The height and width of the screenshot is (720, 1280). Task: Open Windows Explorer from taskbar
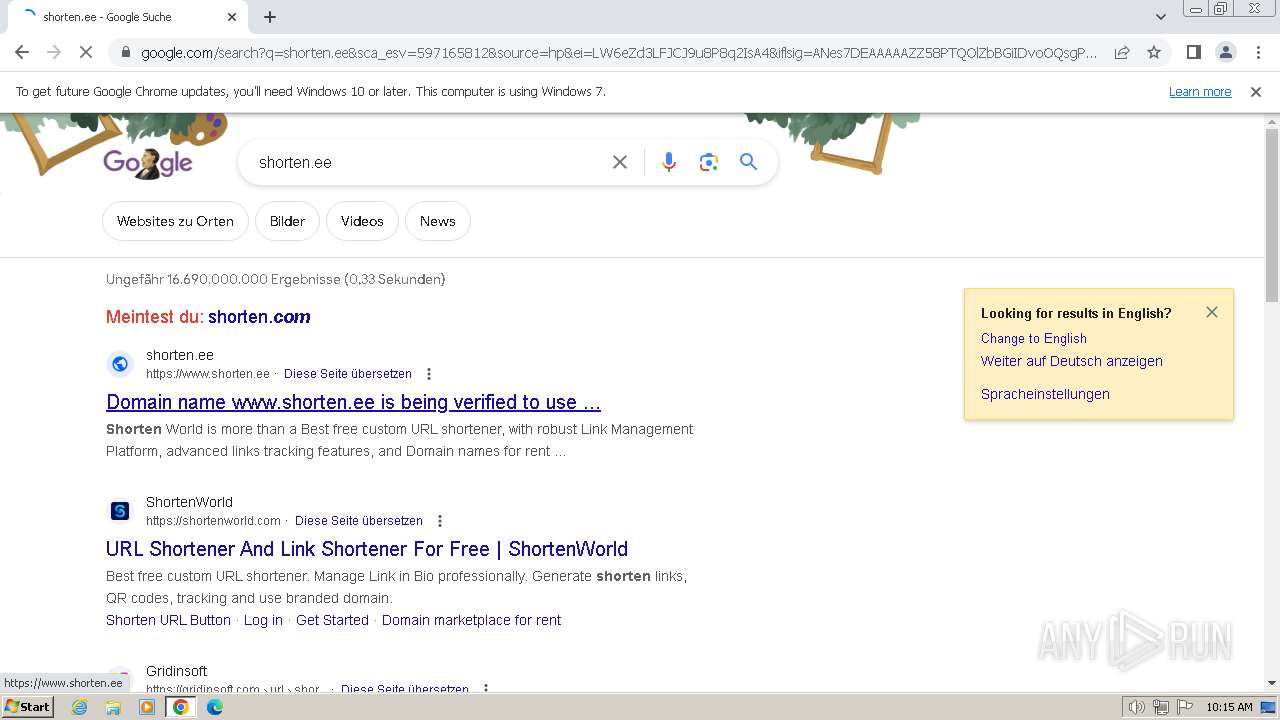coord(113,707)
